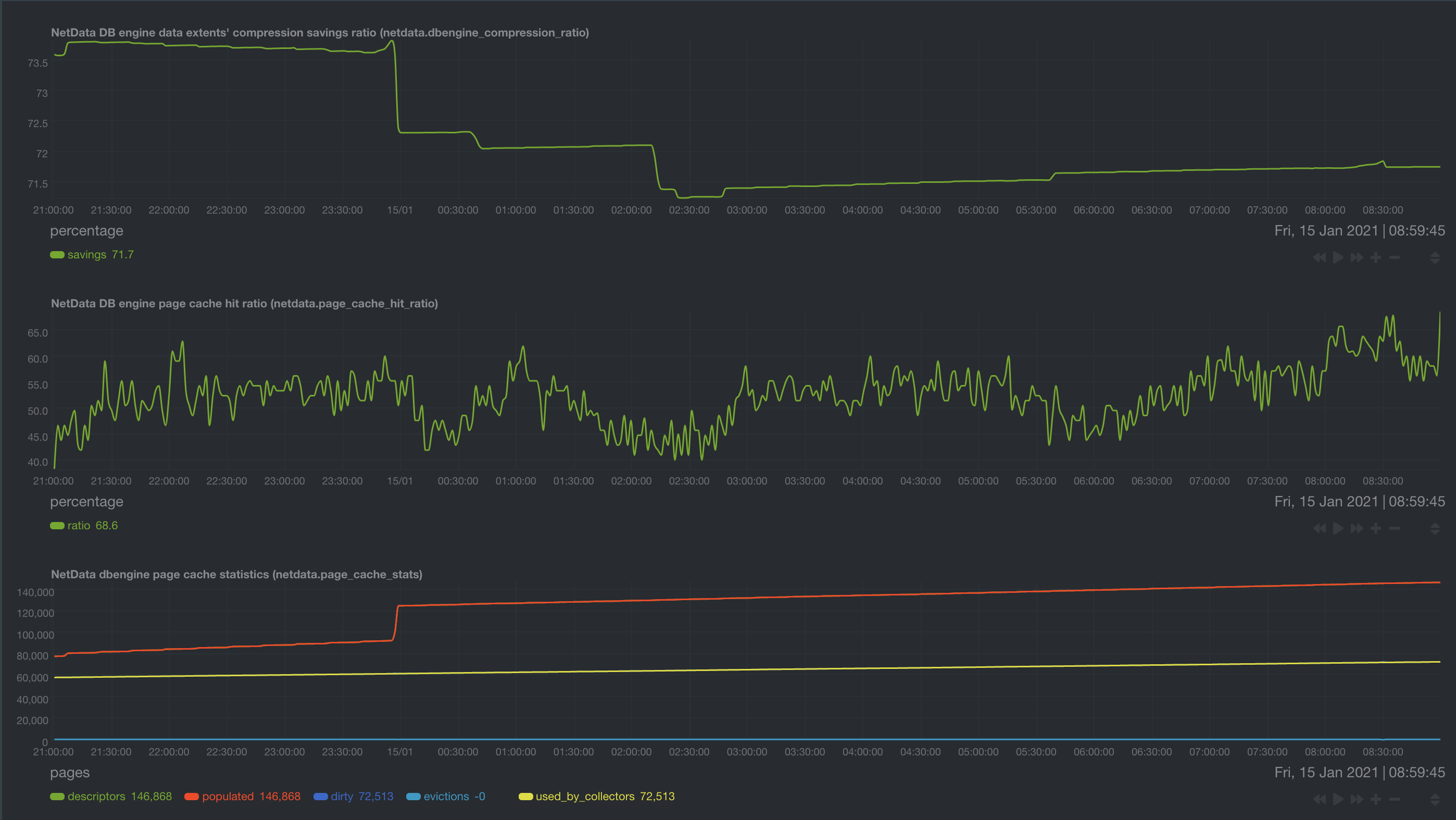Zoom out on the page cache hit ratio chart
Viewport: 1456px width, 820px height.
click(x=1395, y=528)
